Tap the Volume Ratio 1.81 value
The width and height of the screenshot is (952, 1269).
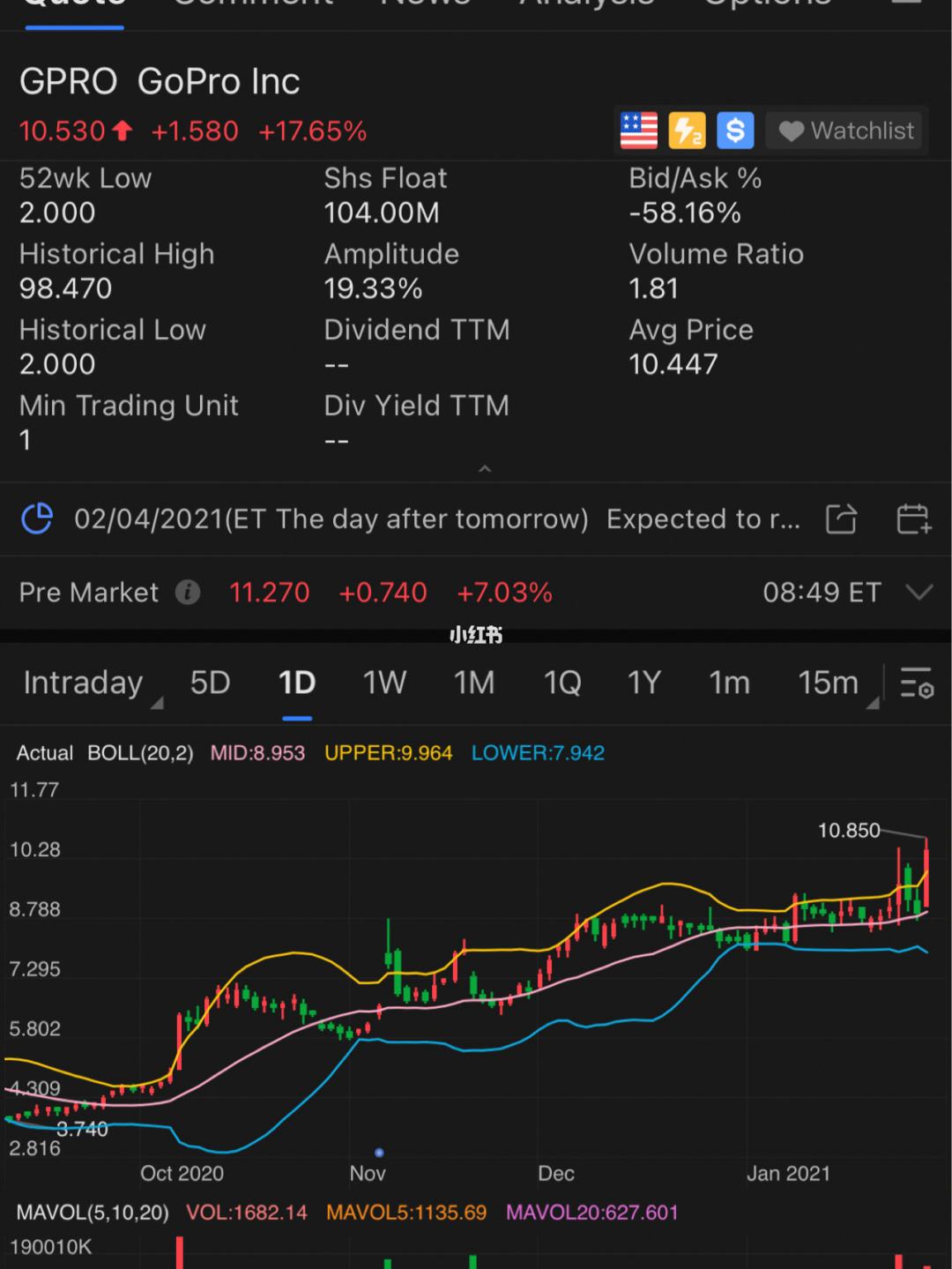tap(653, 288)
